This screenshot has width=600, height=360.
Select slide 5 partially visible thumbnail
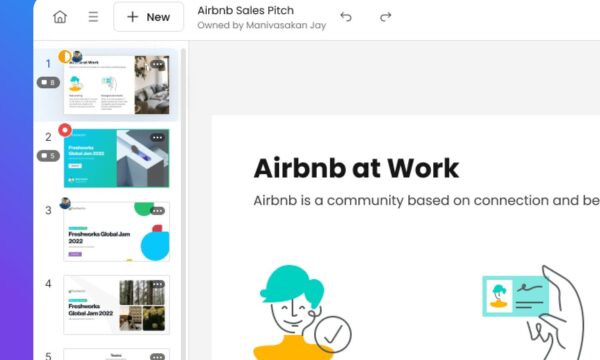point(116,354)
